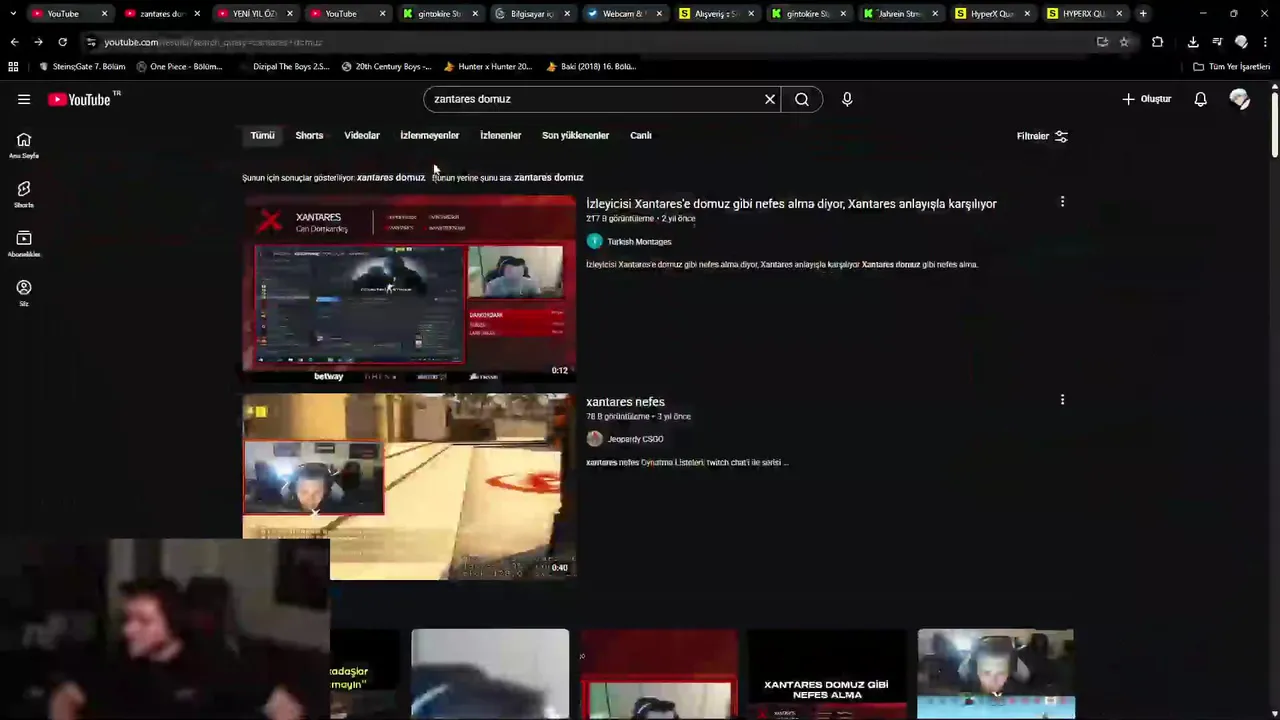Click the magnifier search button
Screen dimensions: 1280x720
point(802,99)
